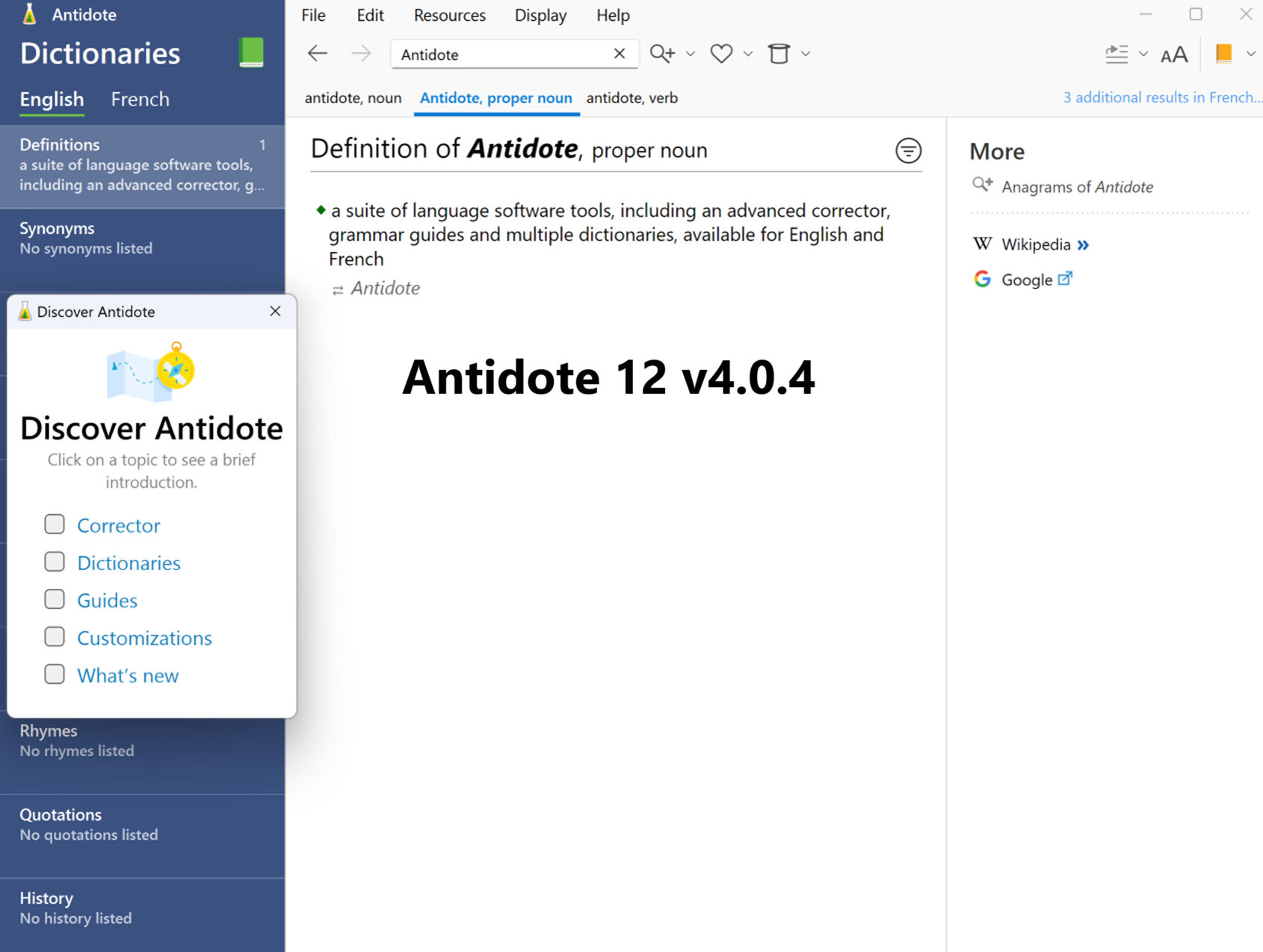Open the Corrector introduction link
The height and width of the screenshot is (952, 1263).
tap(119, 525)
